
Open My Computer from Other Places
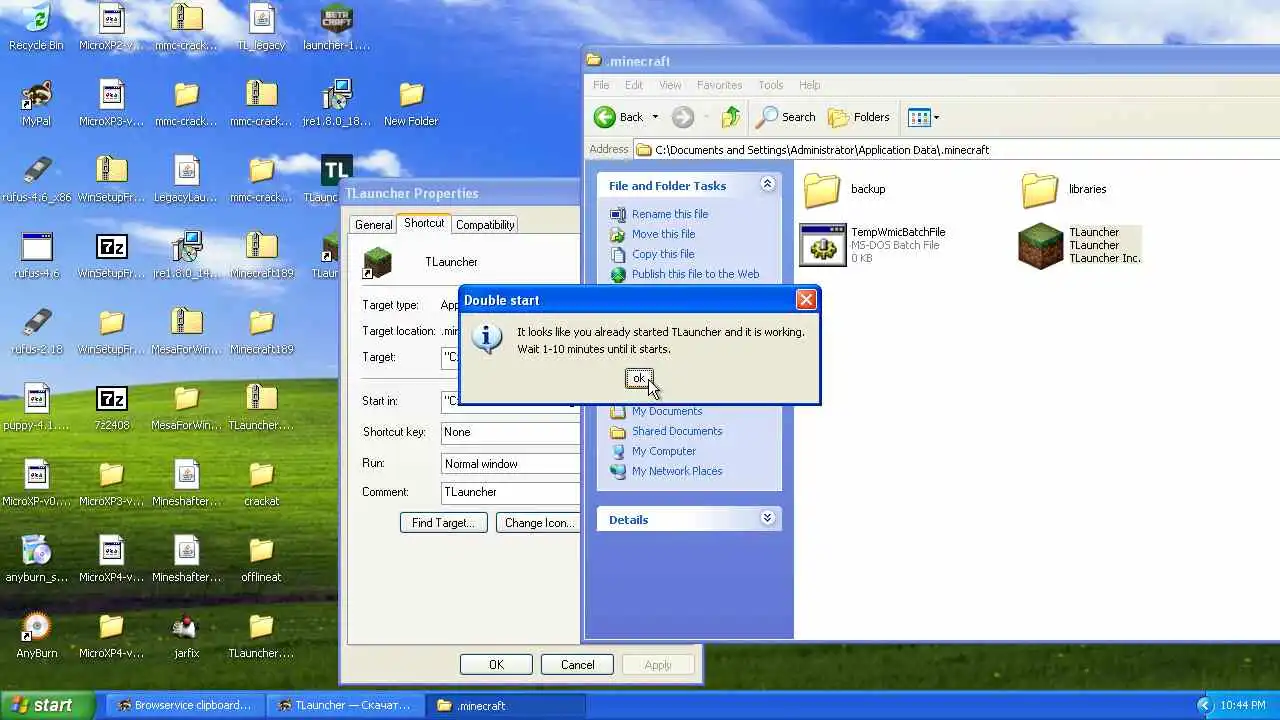[x=664, y=451]
